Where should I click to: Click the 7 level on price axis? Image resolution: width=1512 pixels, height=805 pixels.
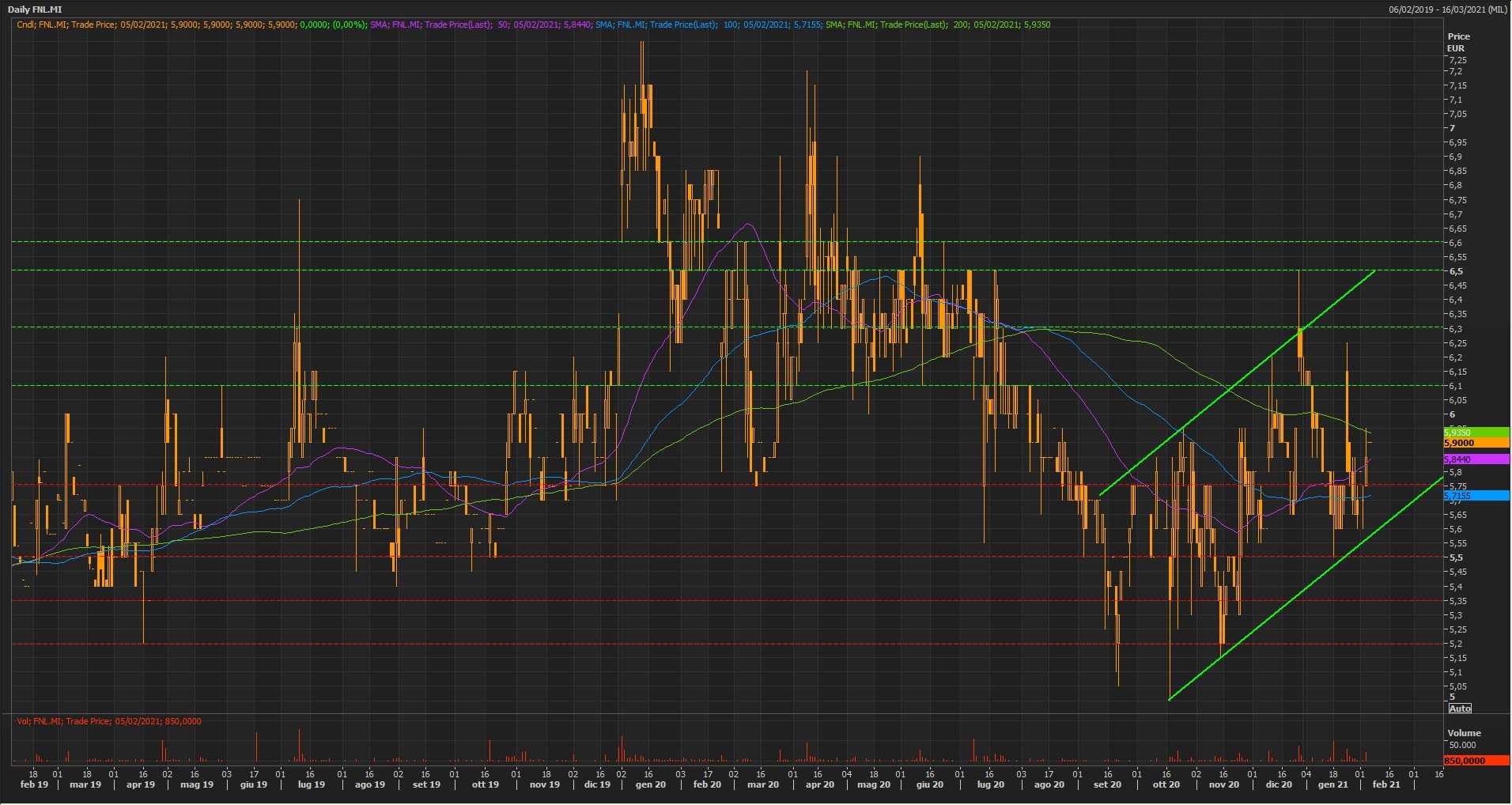pos(1452,128)
